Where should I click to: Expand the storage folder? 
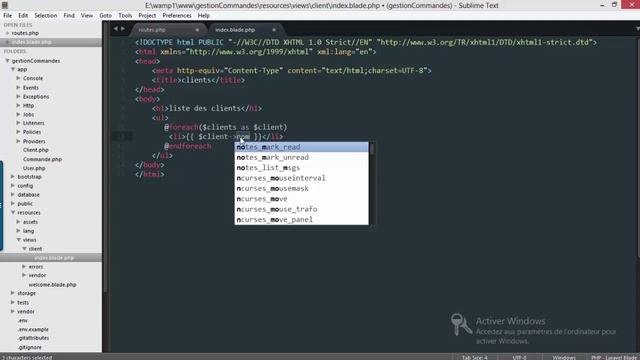pyautogui.click(x=13, y=293)
